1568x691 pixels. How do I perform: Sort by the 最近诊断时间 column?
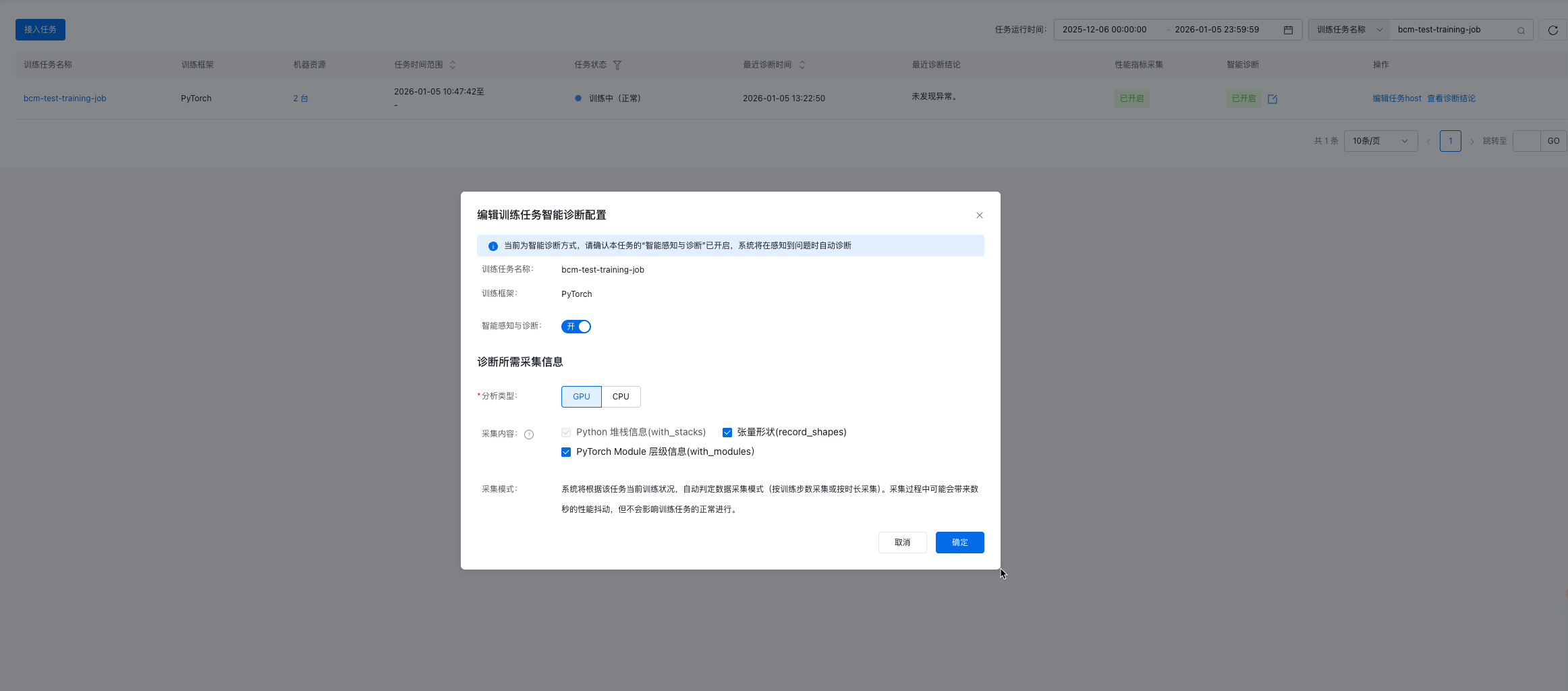(802, 64)
